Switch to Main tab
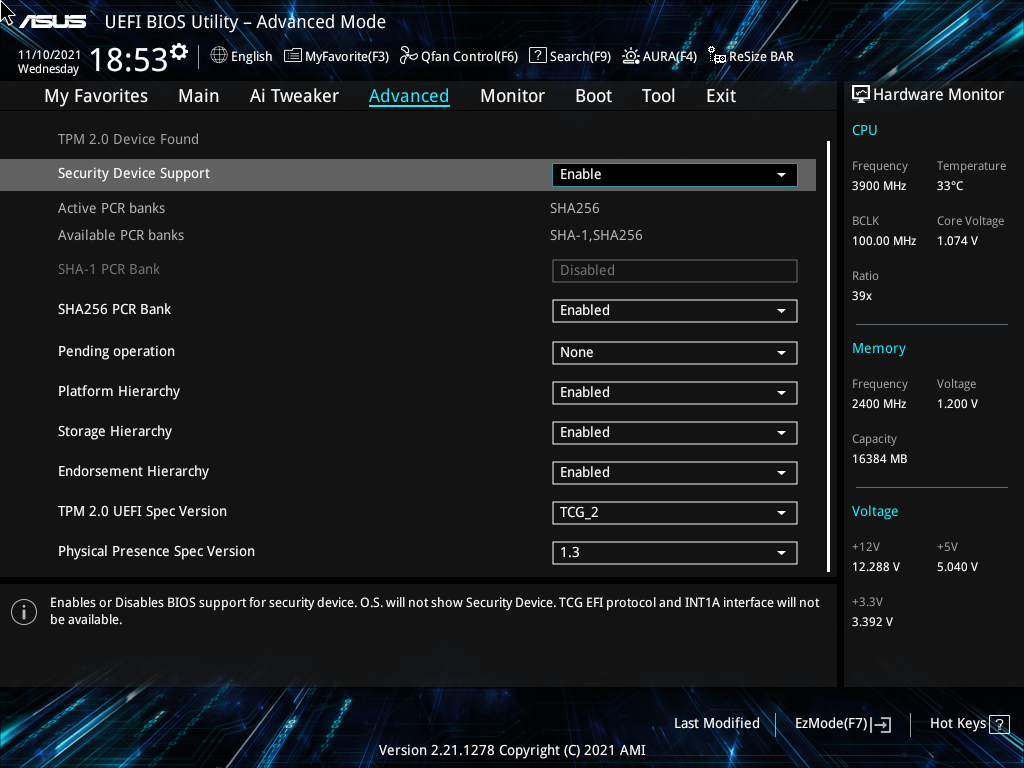The width and height of the screenshot is (1024, 768). (199, 96)
